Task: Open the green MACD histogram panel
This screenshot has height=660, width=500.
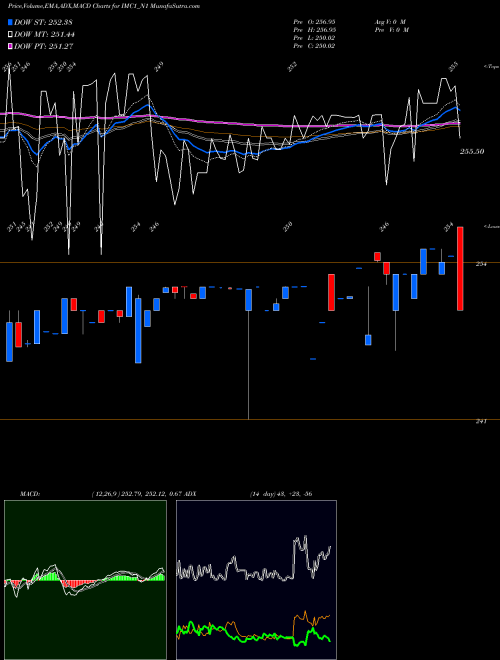Action: point(85,580)
